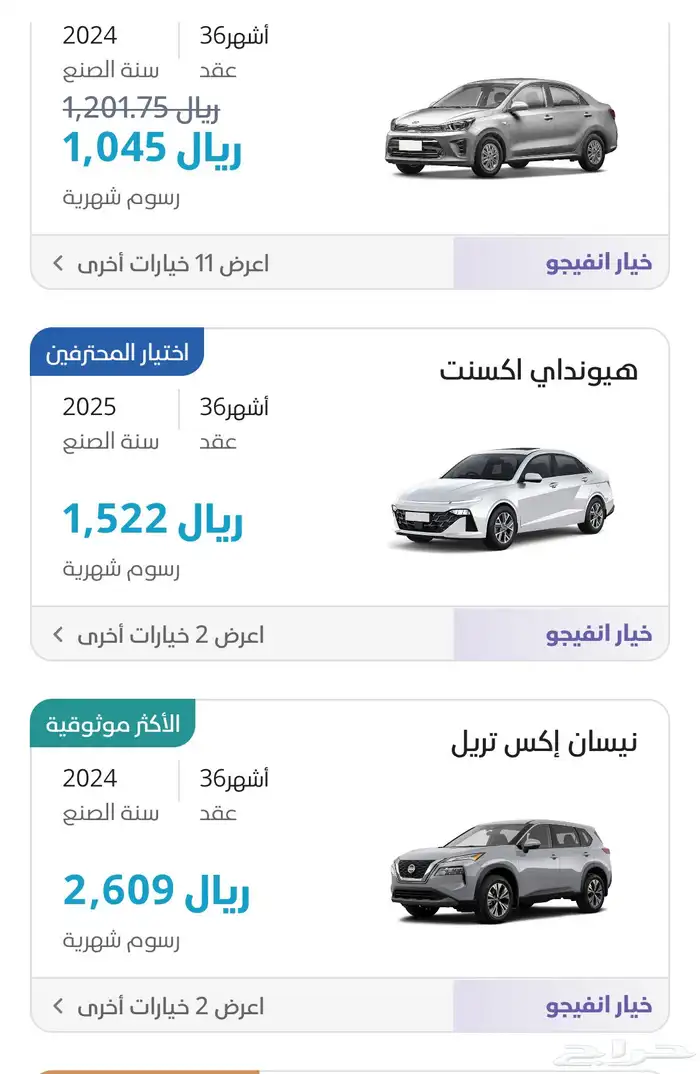Tap the 1,522 riyal monthly price

[x=152, y=520]
